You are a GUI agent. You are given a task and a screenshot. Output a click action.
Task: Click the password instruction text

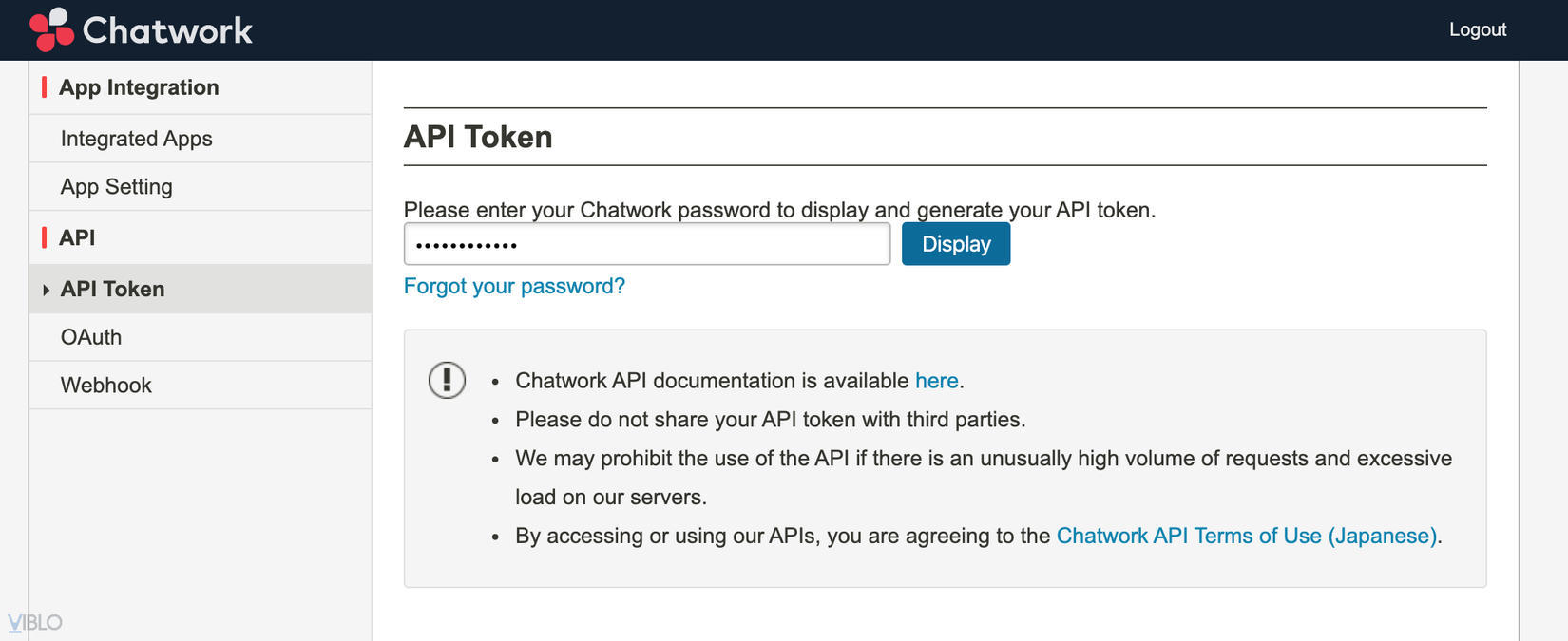coord(779,210)
